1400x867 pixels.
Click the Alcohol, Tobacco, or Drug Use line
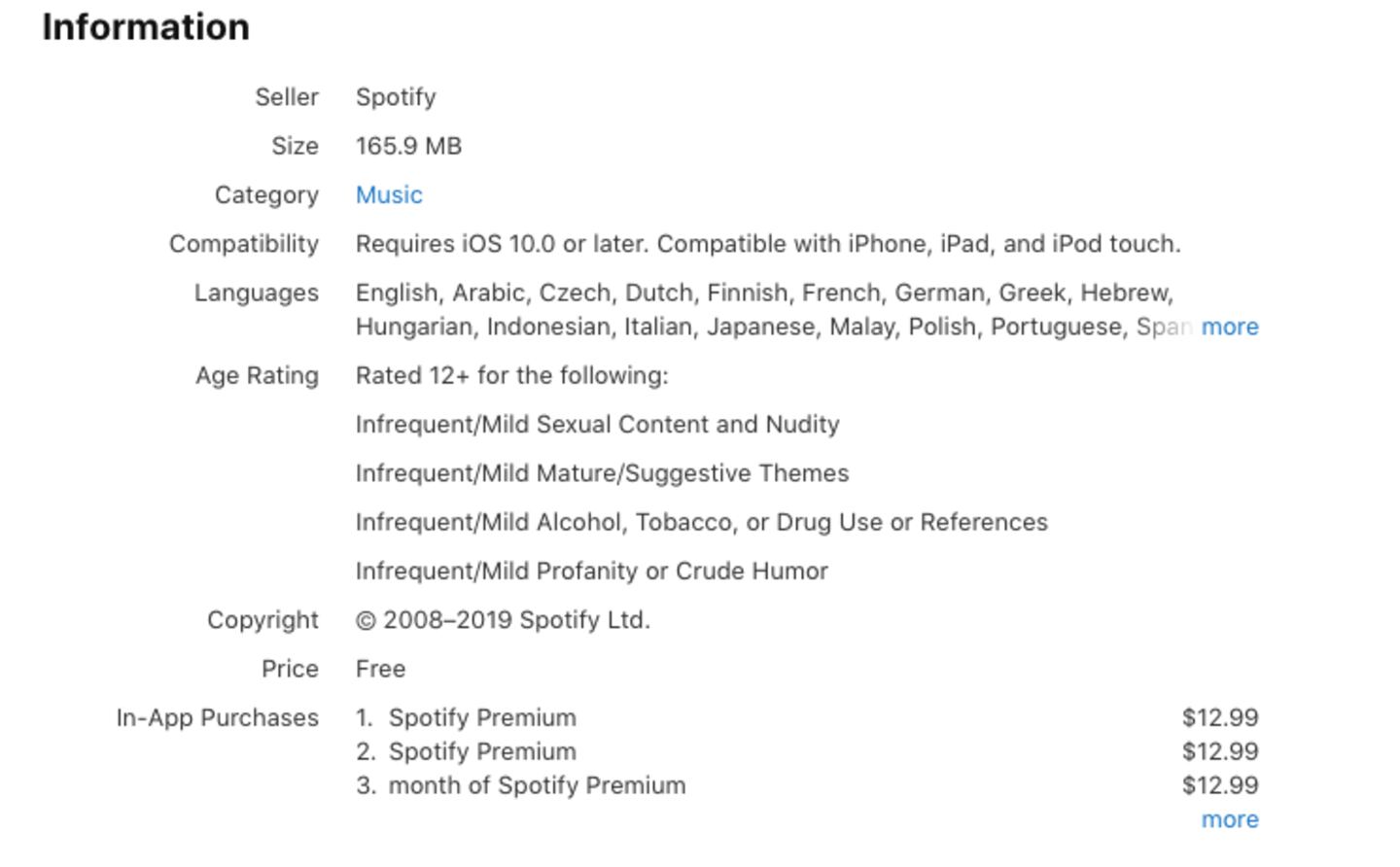point(701,522)
